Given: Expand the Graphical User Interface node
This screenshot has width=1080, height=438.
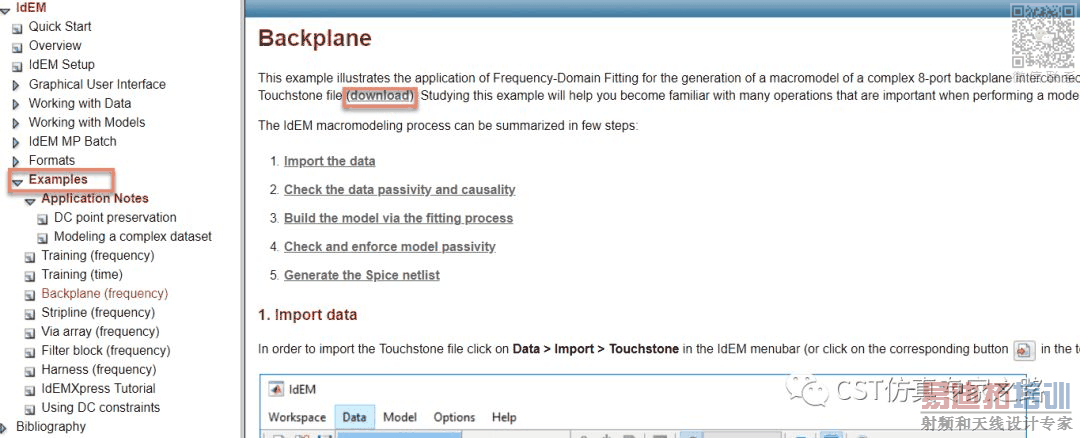Looking at the screenshot, I should click(x=17, y=85).
